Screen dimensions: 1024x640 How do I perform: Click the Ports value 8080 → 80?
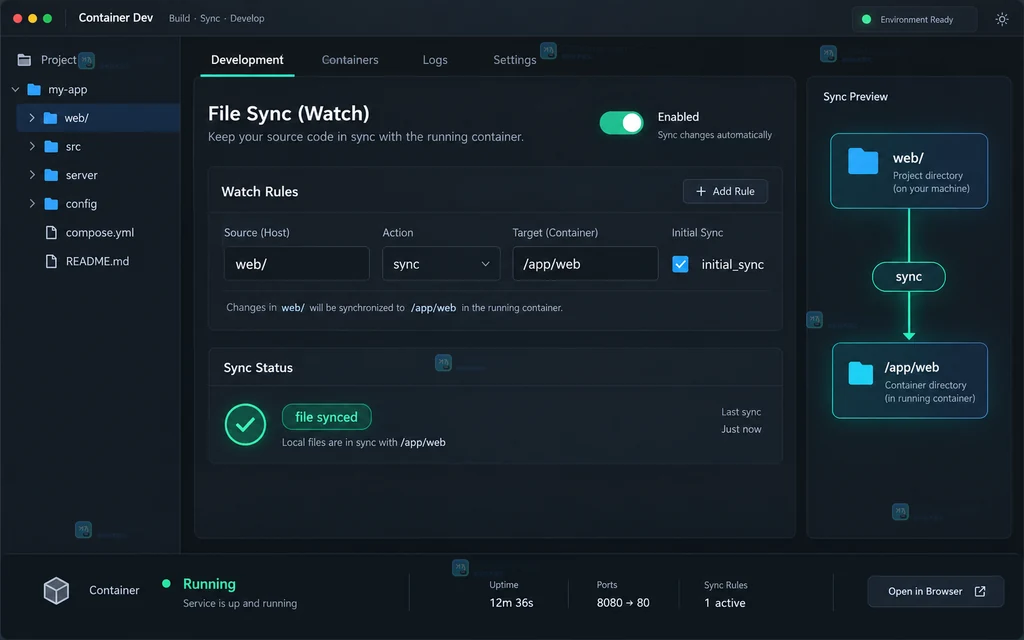point(623,603)
